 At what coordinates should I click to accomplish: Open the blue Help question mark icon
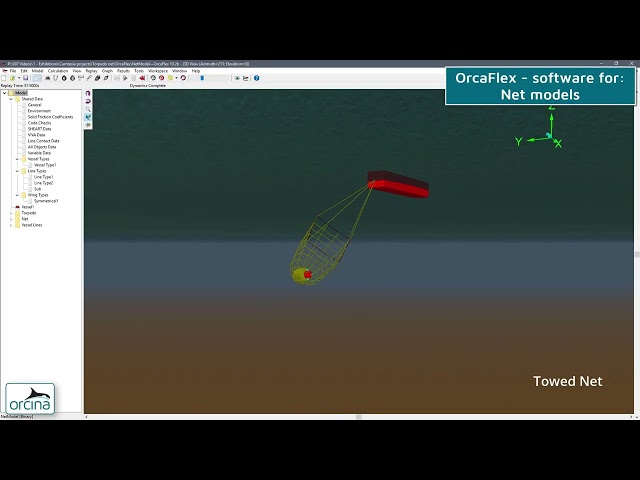256,78
